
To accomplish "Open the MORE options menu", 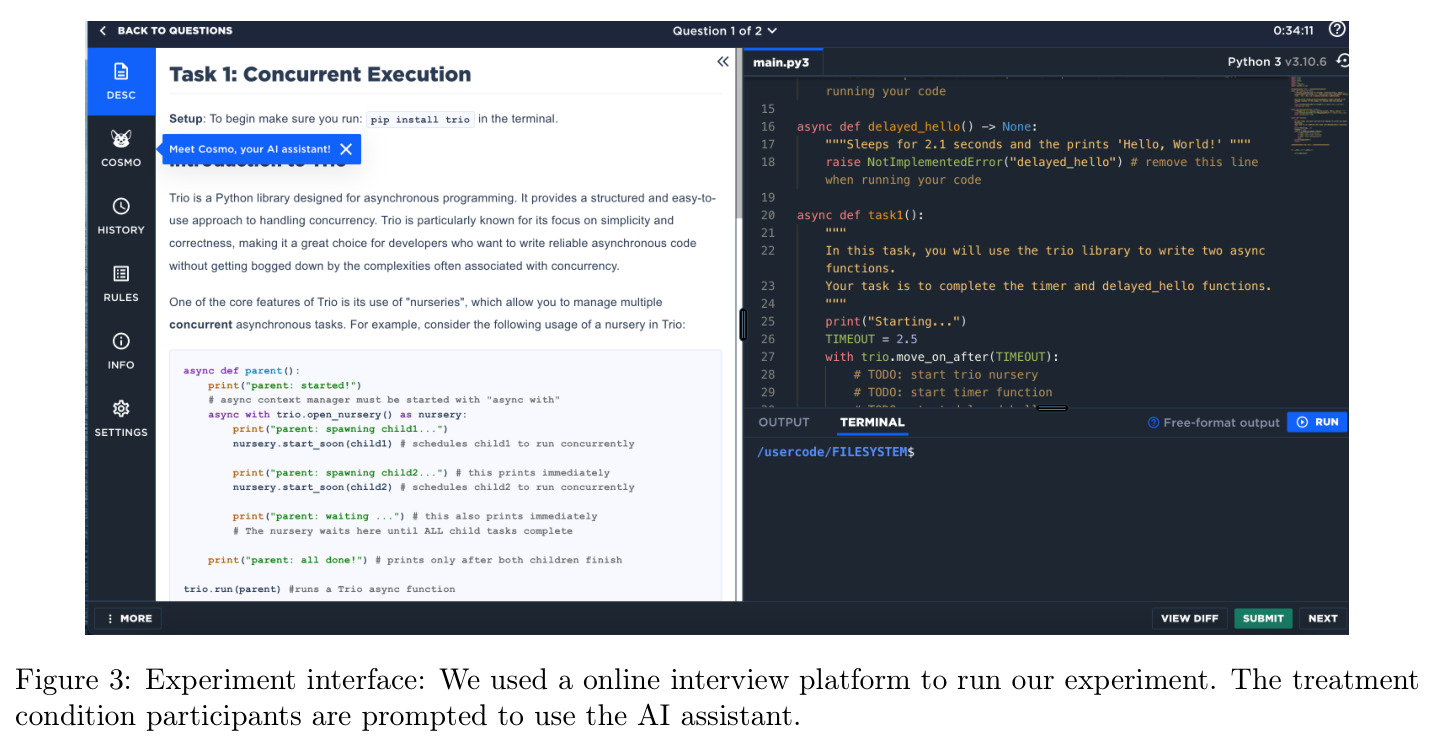I will (128, 618).
